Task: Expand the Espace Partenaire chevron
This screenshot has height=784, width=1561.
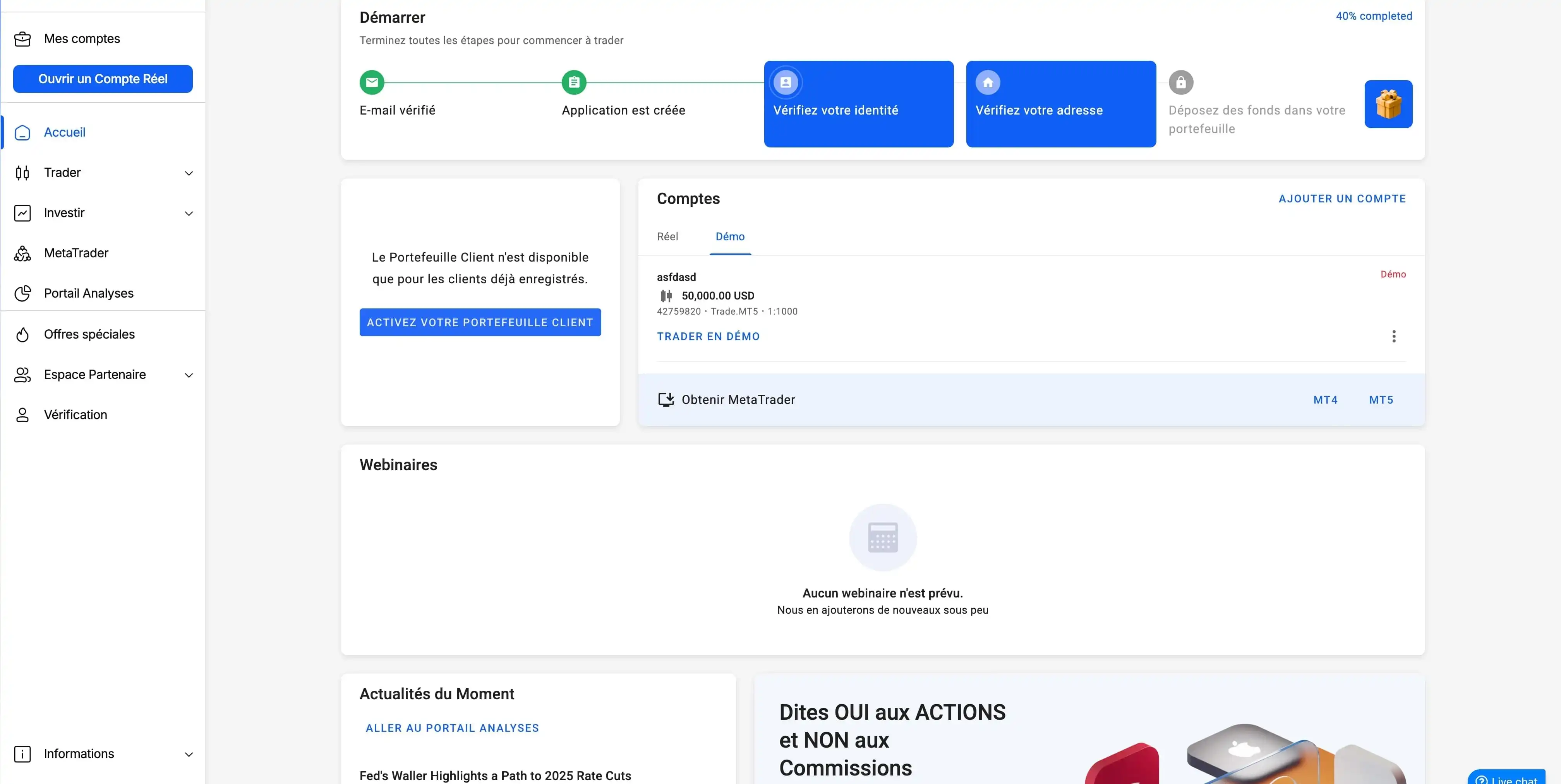Action: click(x=189, y=376)
